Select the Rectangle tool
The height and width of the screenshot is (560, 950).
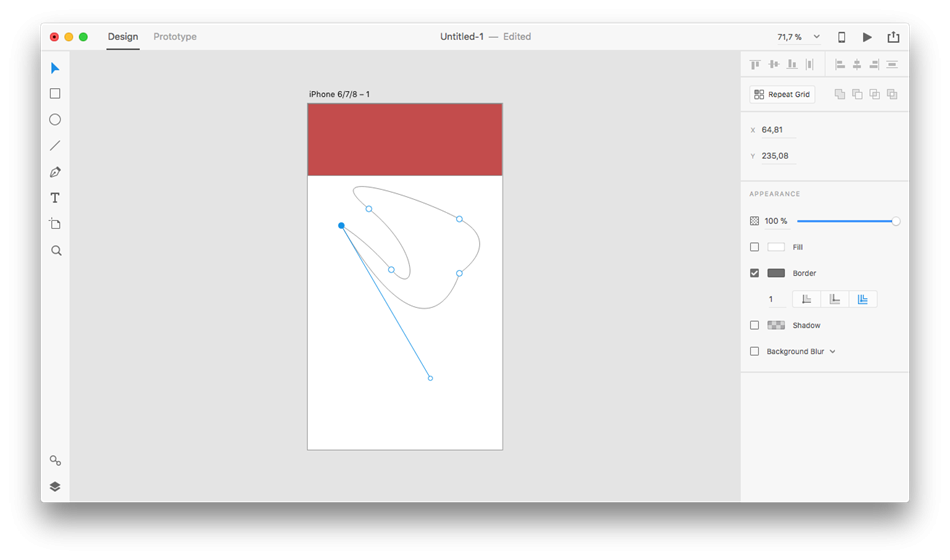pyautogui.click(x=55, y=93)
